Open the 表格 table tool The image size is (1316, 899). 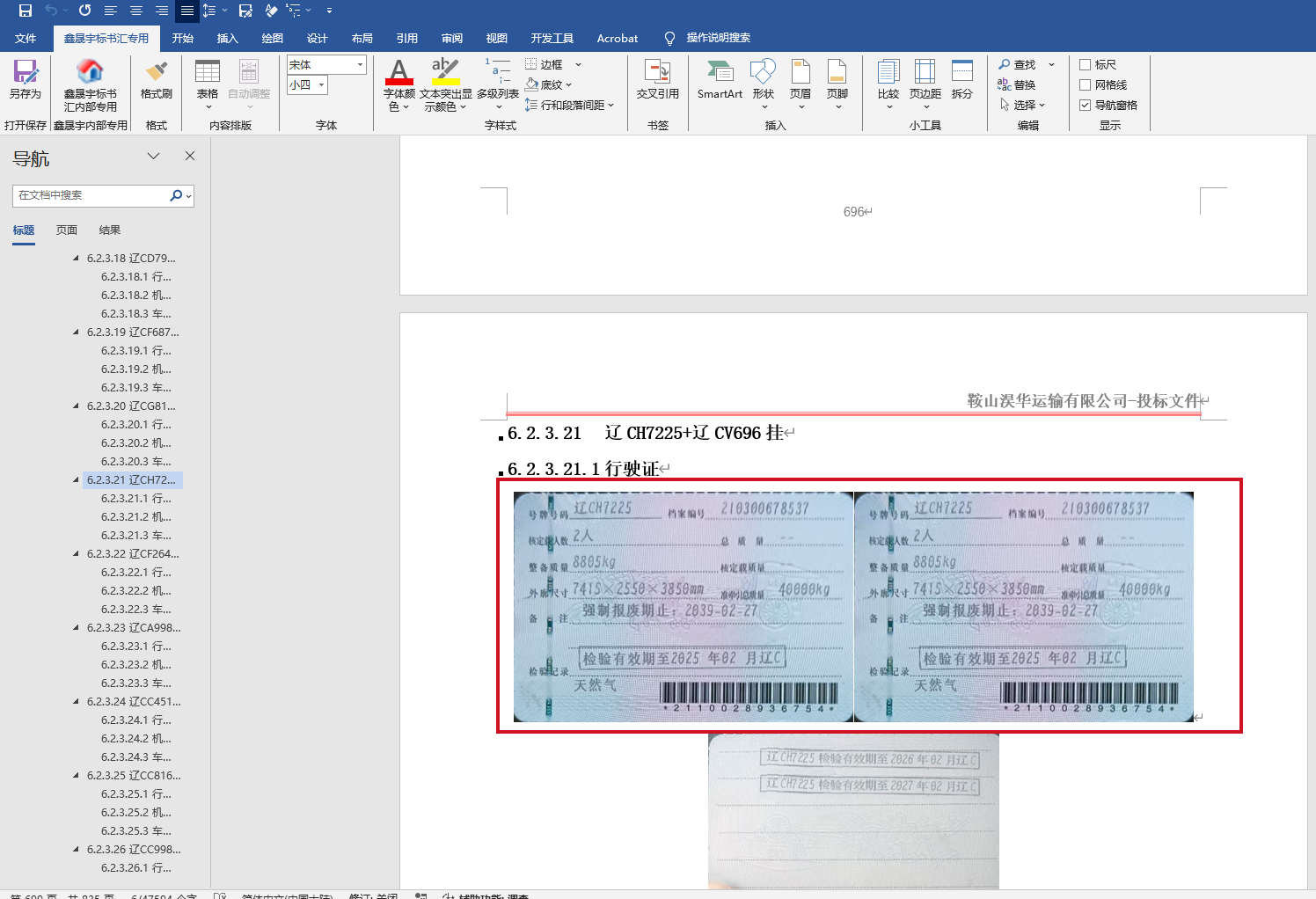(208, 84)
